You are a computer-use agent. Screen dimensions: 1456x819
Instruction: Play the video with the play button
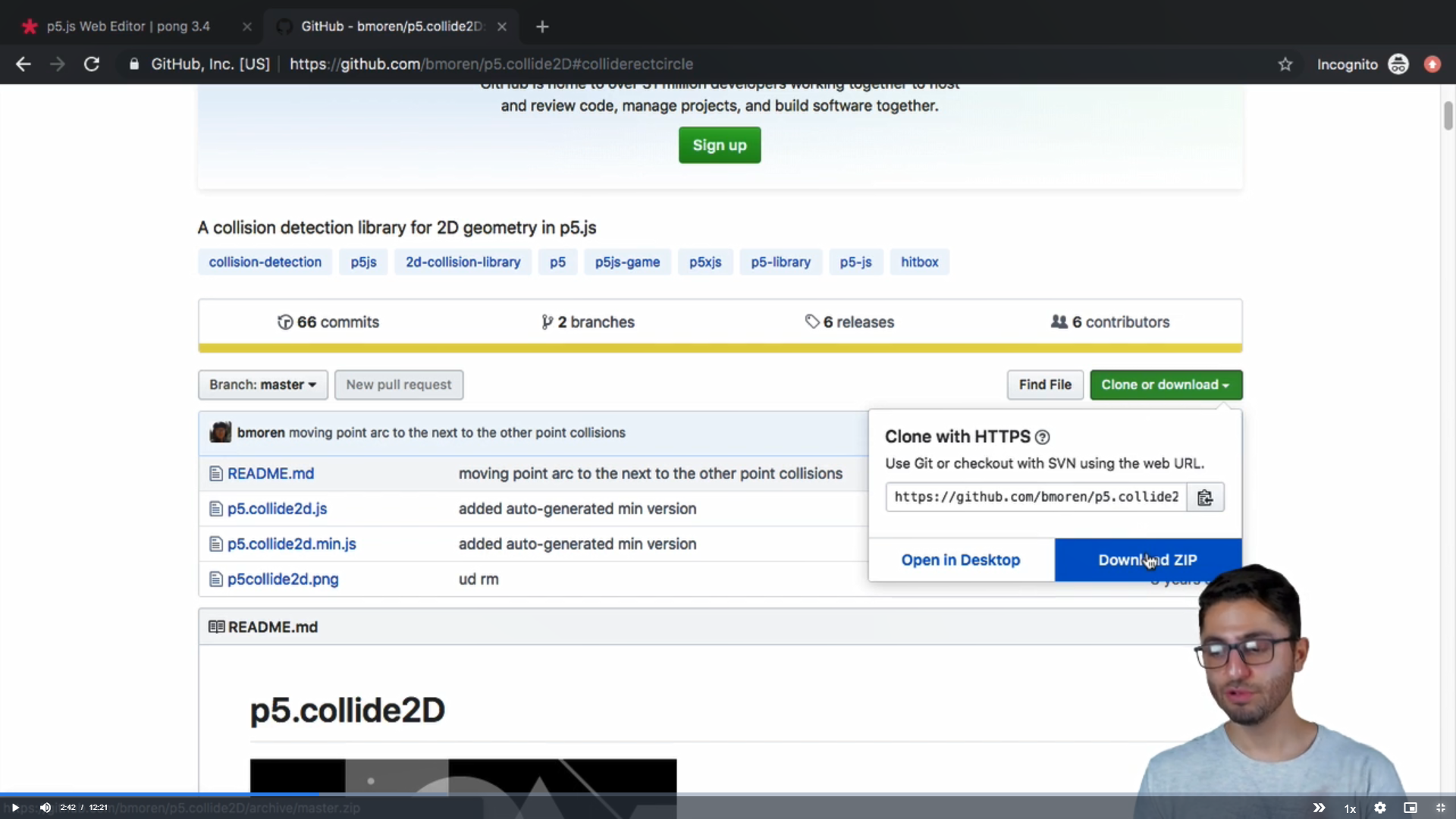tap(15, 808)
